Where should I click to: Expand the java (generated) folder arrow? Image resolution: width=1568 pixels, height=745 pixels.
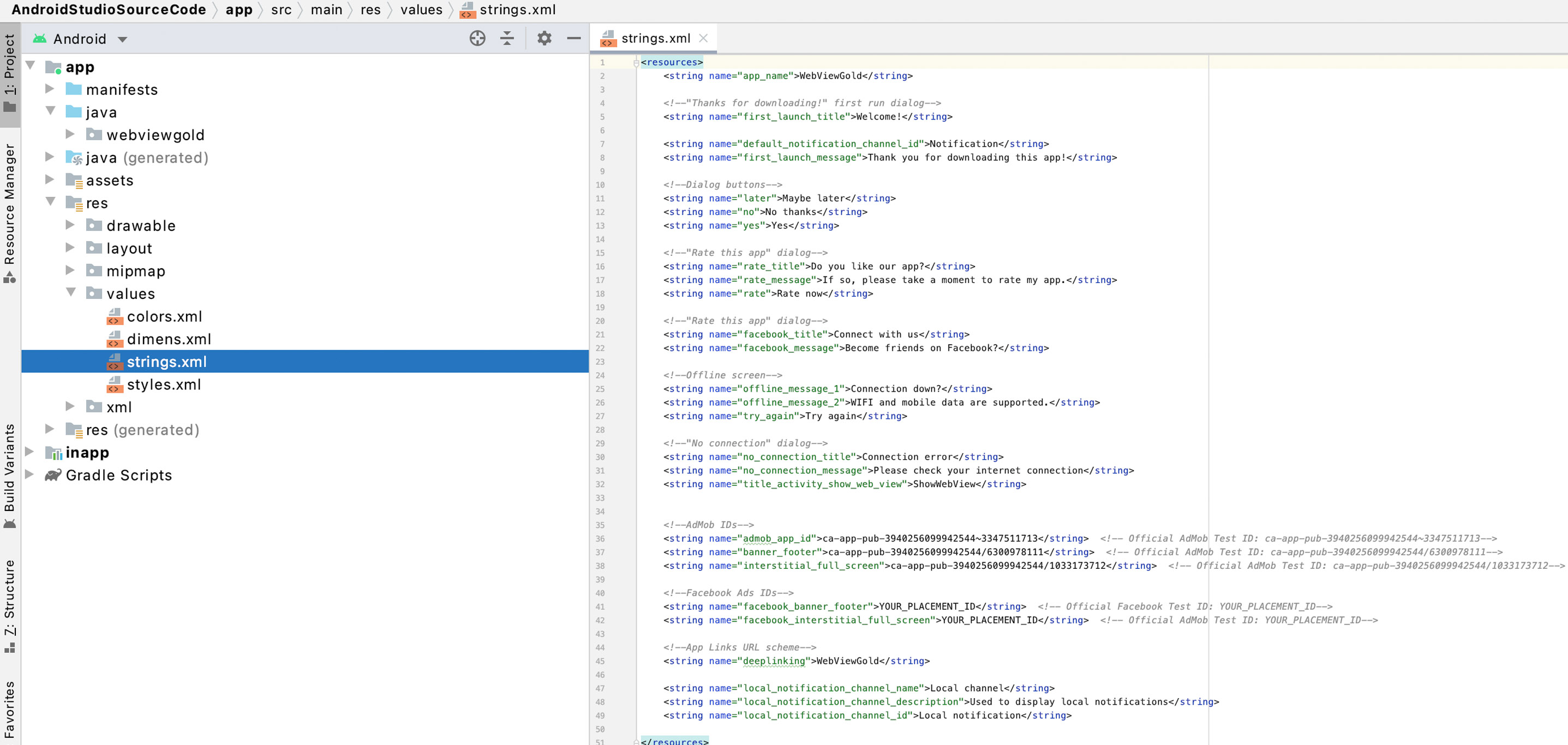[x=51, y=157]
